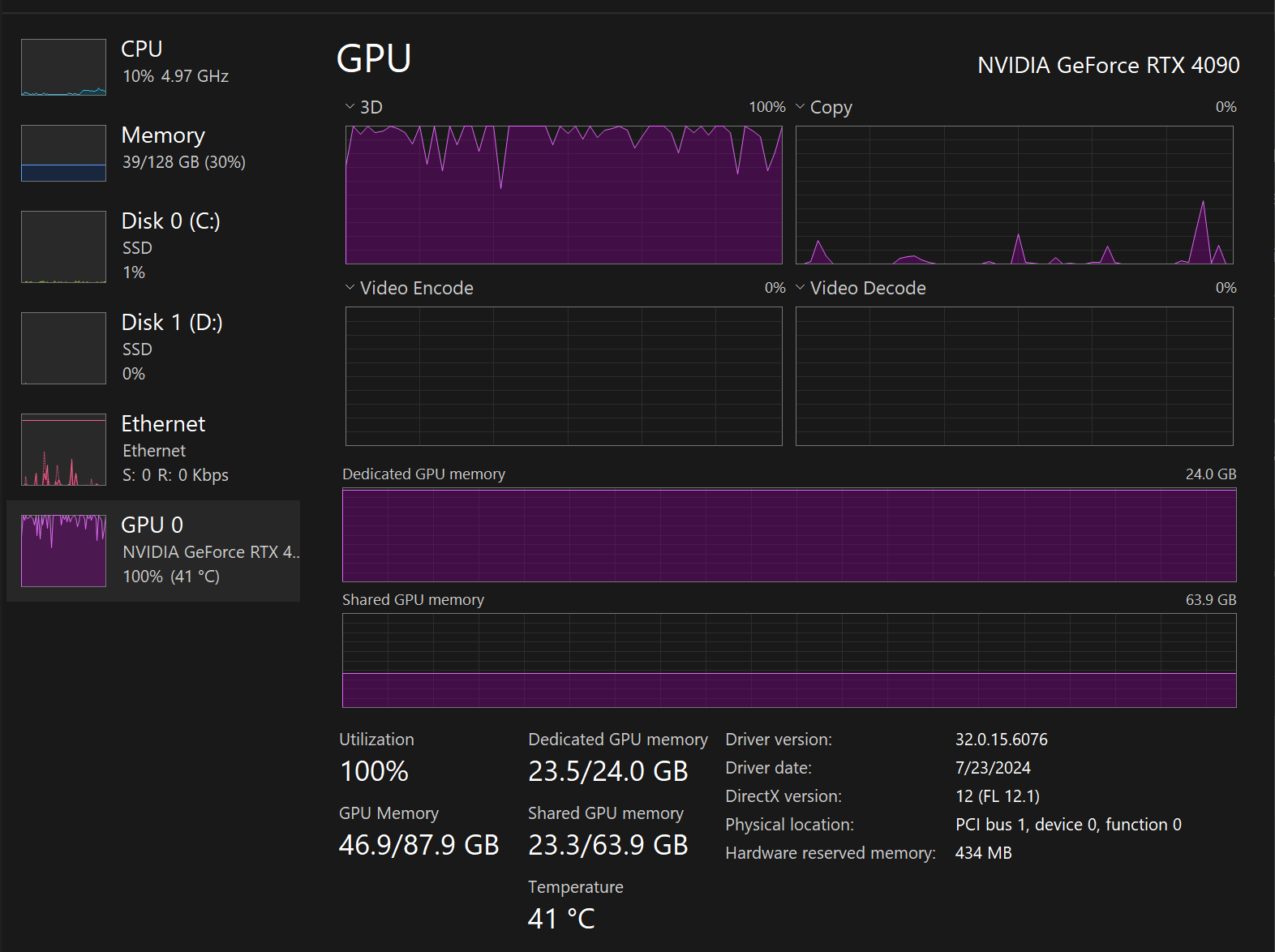This screenshot has height=952, width=1275.
Task: Click the Memory usage thumbnail graph
Action: coord(63,153)
